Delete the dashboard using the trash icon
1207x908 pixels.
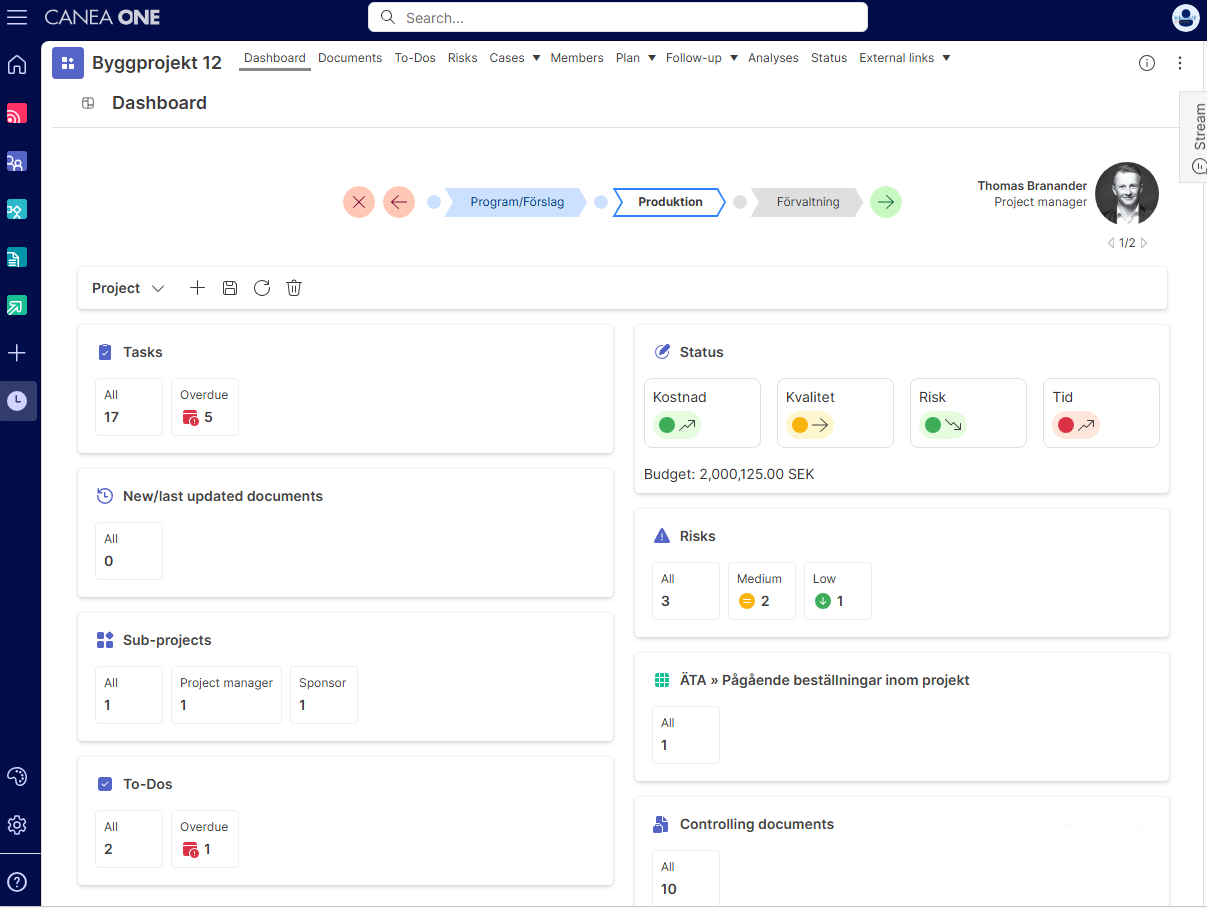click(294, 288)
